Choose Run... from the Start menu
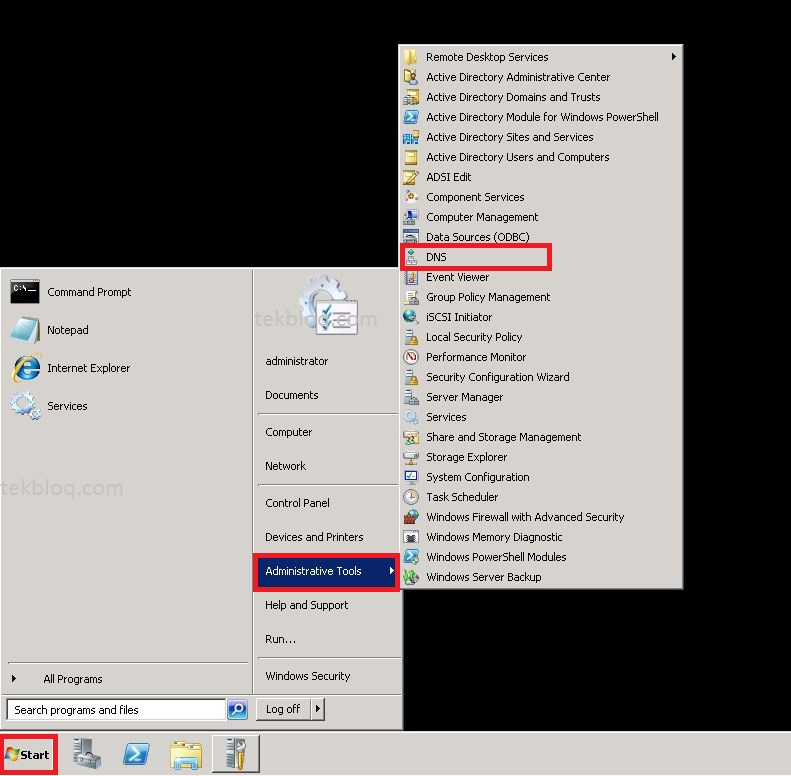The width and height of the screenshot is (791, 776). pyautogui.click(x=280, y=639)
